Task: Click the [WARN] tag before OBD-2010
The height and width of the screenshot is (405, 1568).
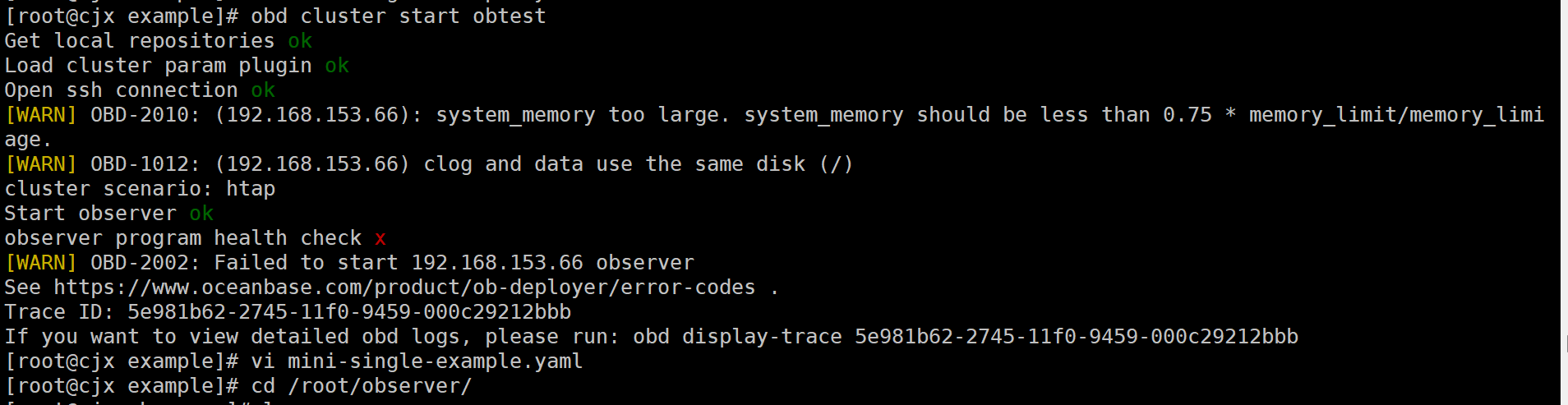Action: 41,115
